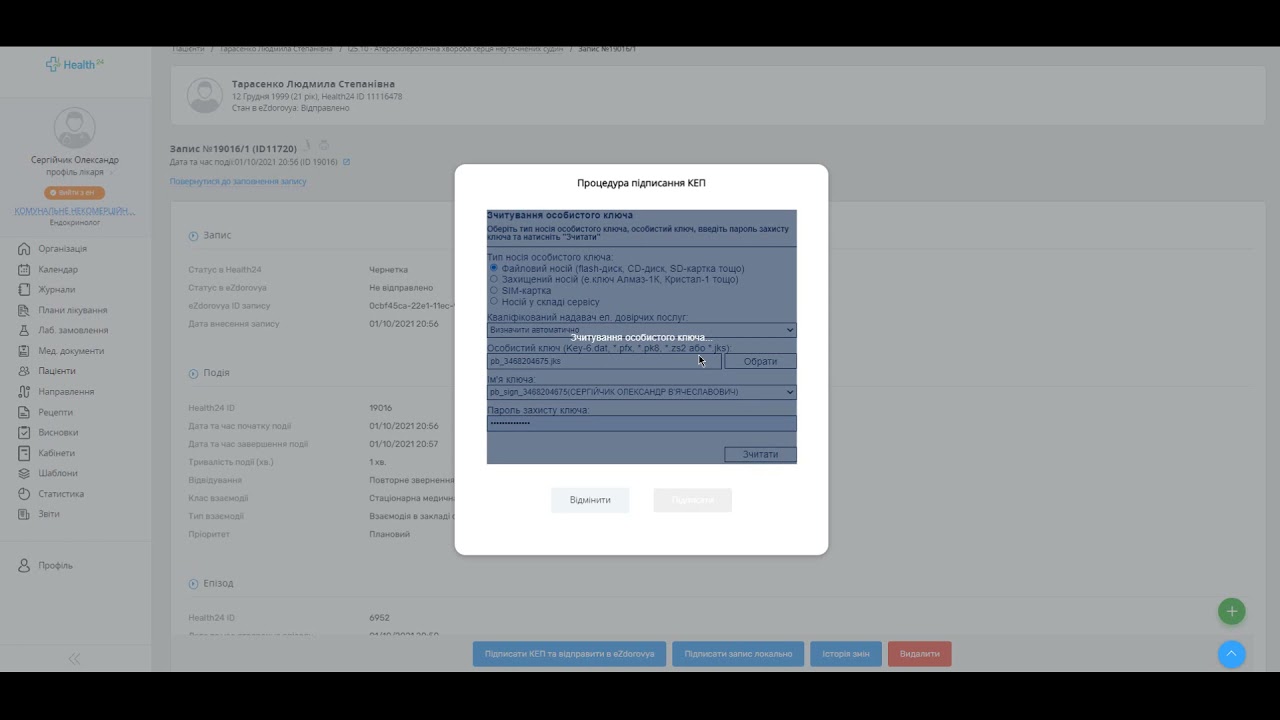Screen dimensions: 1280x720
Task: Open the Організація sidebar icon
Action: 24,249
